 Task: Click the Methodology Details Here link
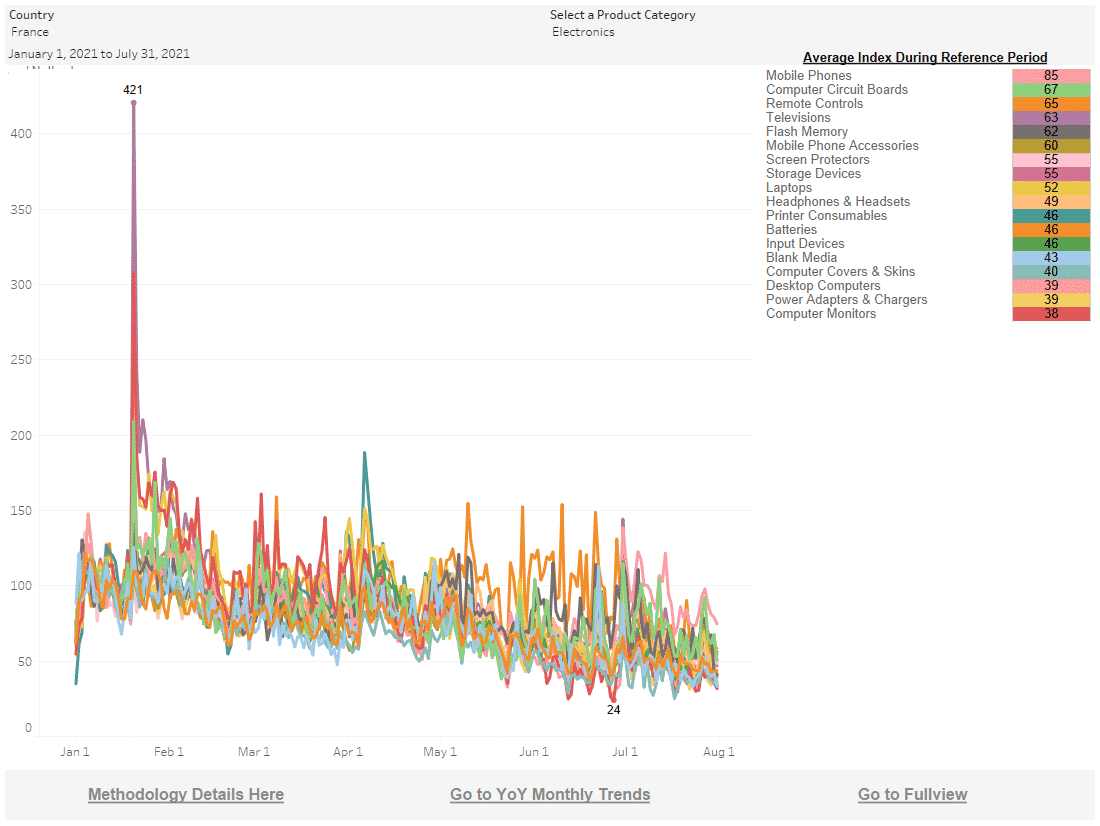coord(186,794)
